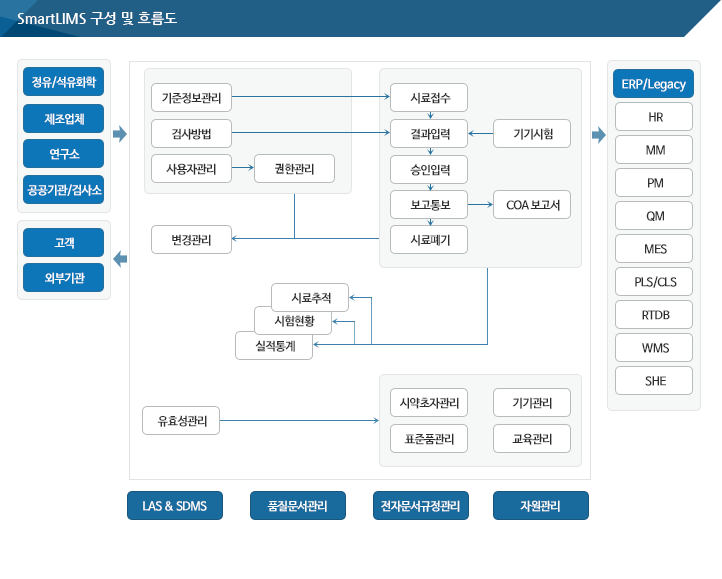Image resolution: width=722 pixels, height=579 pixels.
Task: Select the 시약초자관리 box
Action: (x=429, y=403)
